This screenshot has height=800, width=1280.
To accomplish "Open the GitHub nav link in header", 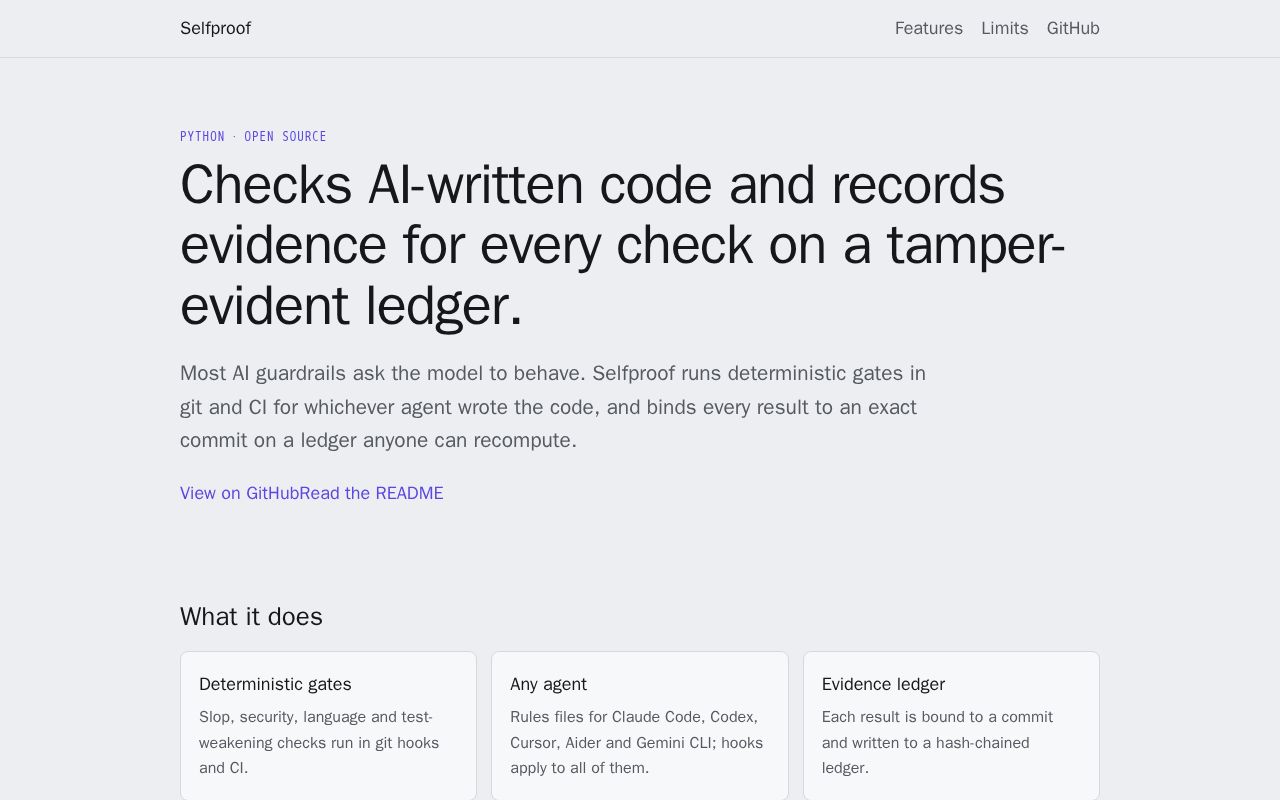I will click(x=1073, y=28).
